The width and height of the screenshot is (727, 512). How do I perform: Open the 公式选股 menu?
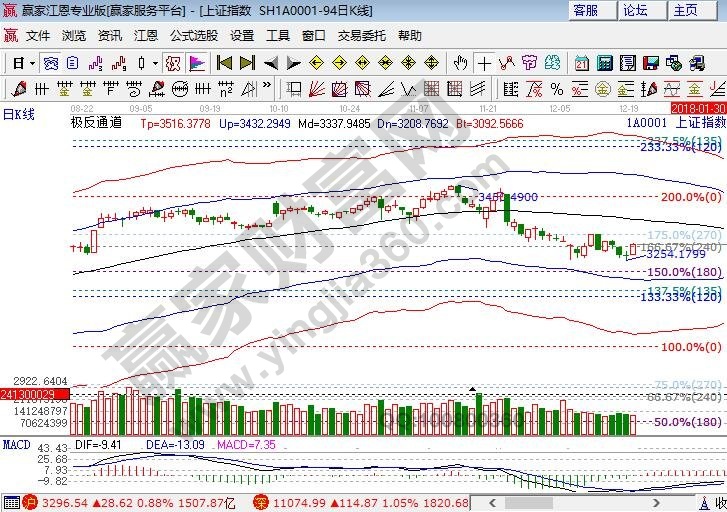(x=193, y=35)
